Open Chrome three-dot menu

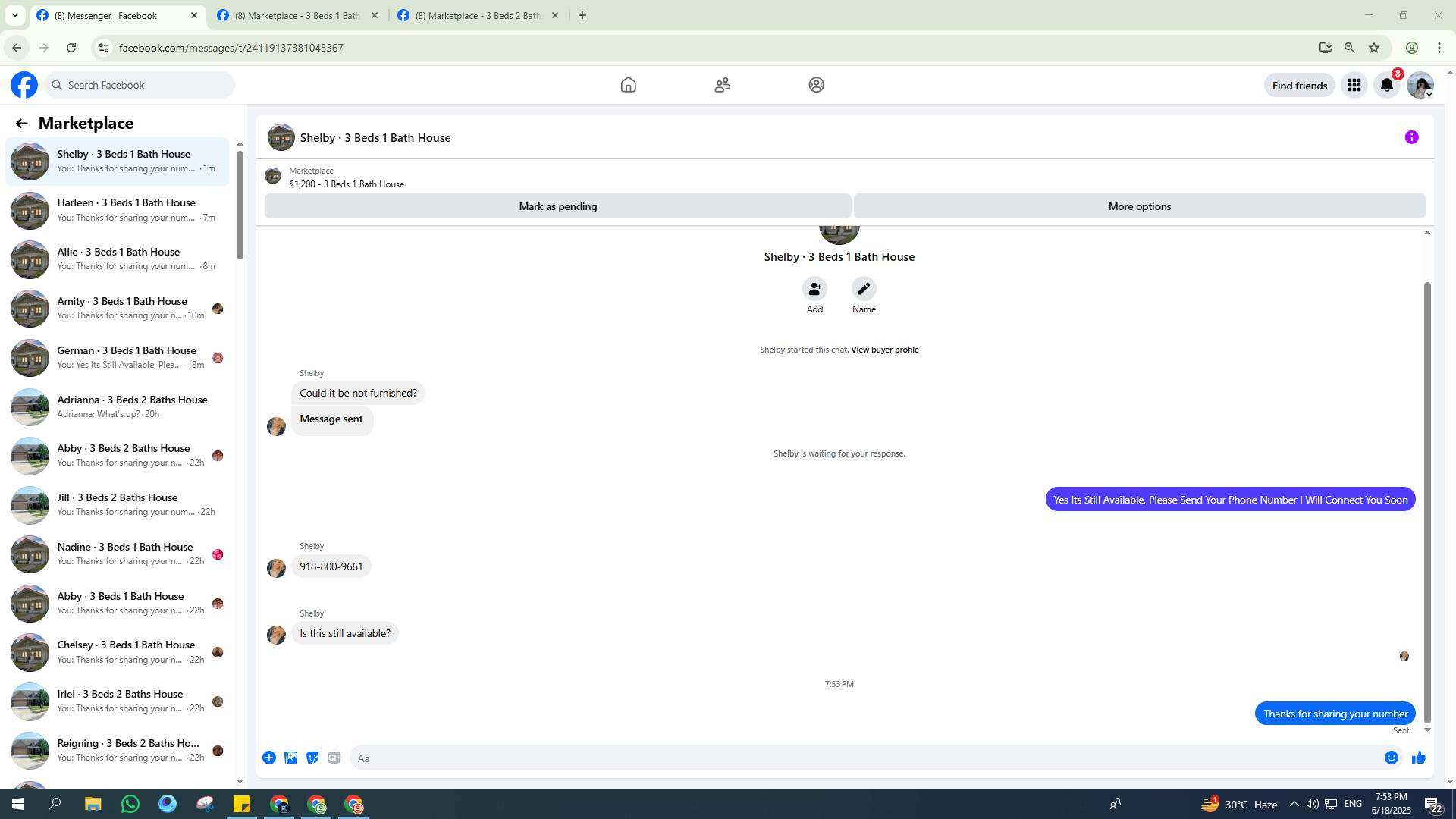[1439, 48]
